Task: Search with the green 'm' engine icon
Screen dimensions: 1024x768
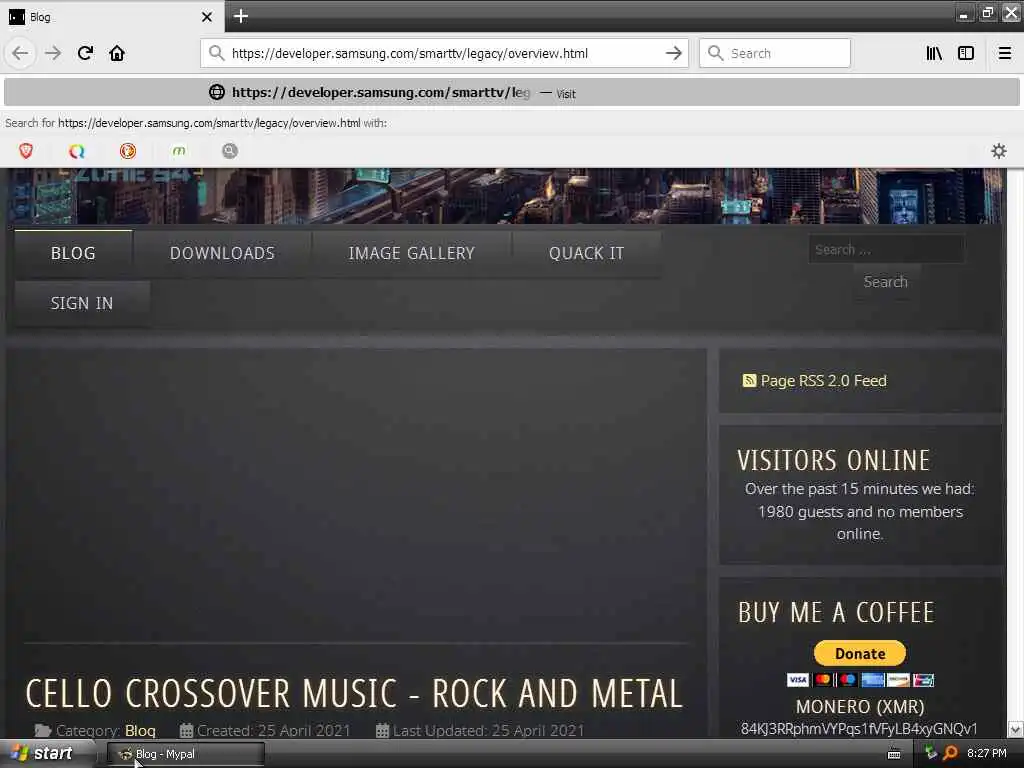Action: [179, 151]
